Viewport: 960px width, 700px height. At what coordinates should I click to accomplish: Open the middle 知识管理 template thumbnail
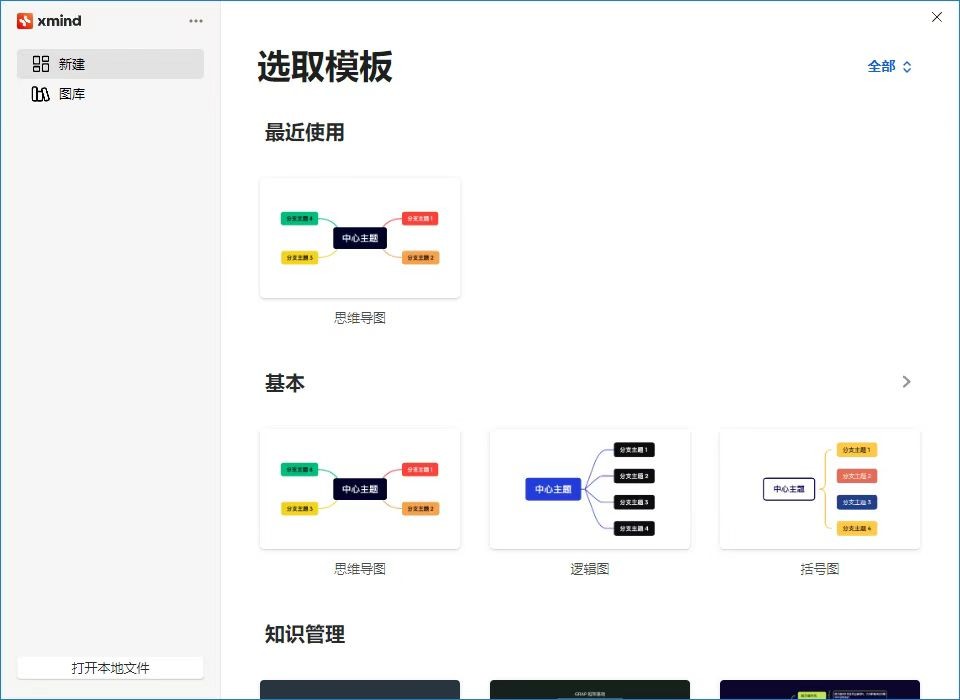pos(590,690)
